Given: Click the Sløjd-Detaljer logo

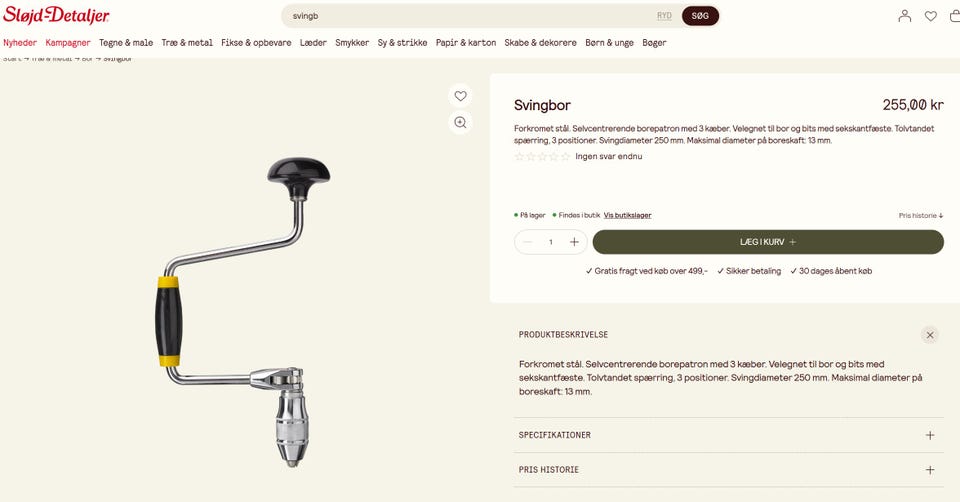Looking at the screenshot, I should 56,15.
